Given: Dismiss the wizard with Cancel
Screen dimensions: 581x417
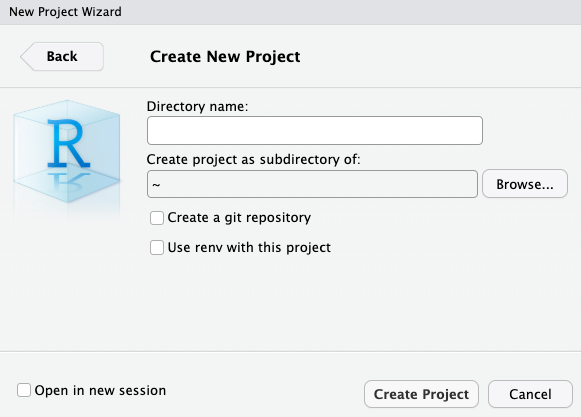Looking at the screenshot, I should 530,394.
